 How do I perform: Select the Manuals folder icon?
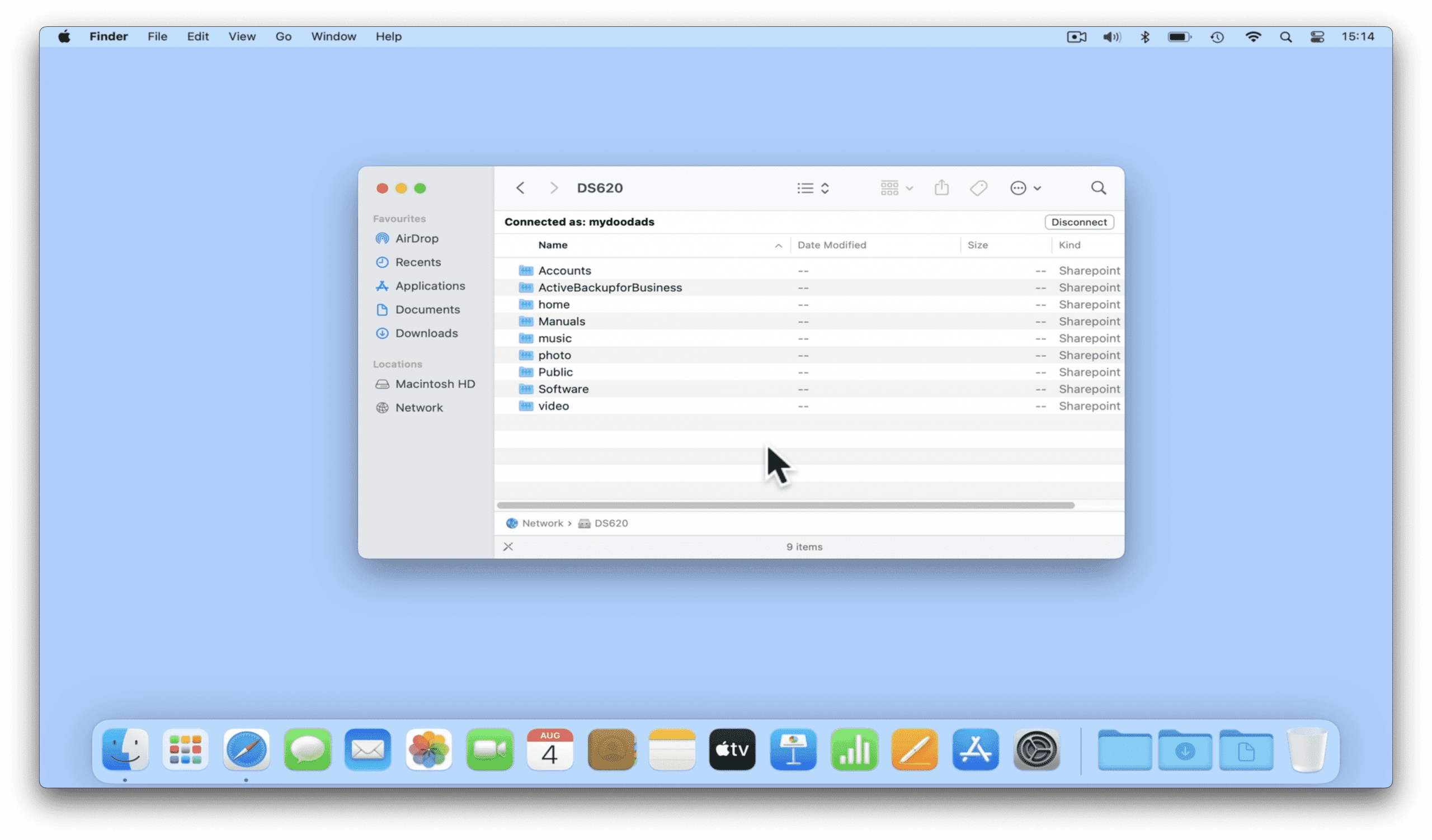point(526,322)
